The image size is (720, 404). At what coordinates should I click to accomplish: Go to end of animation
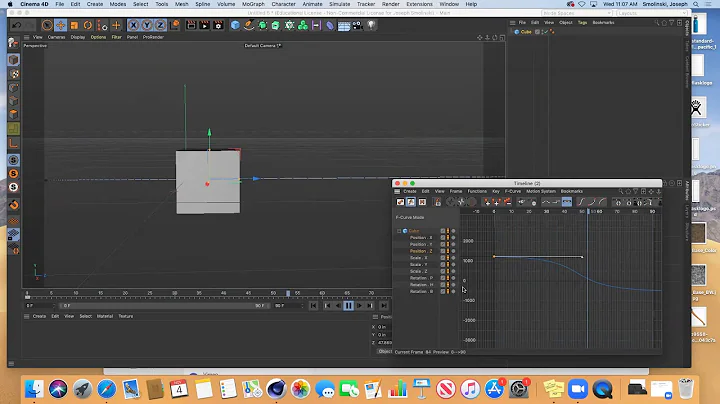point(384,306)
